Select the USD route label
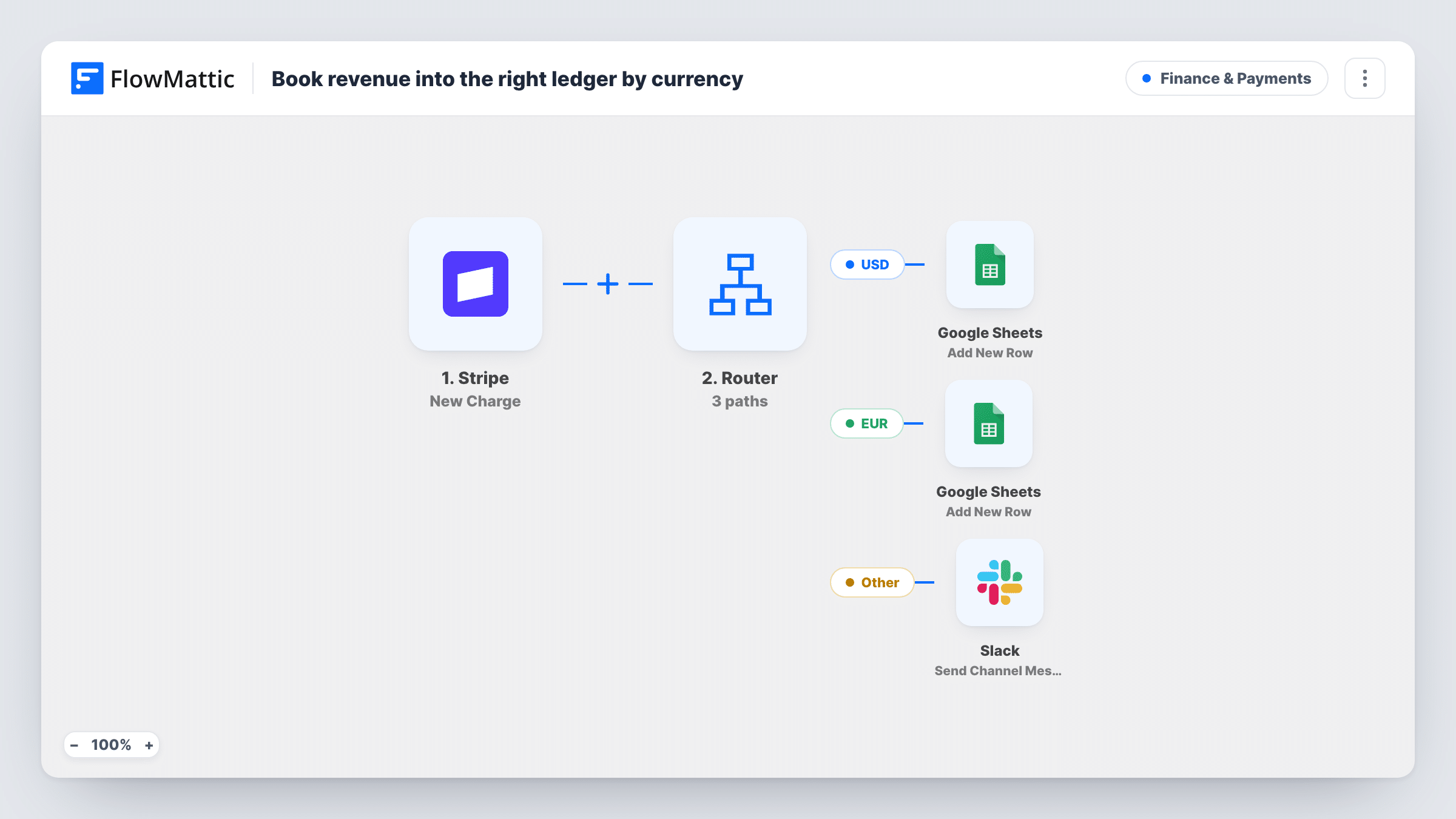The width and height of the screenshot is (1456, 819). click(x=867, y=265)
